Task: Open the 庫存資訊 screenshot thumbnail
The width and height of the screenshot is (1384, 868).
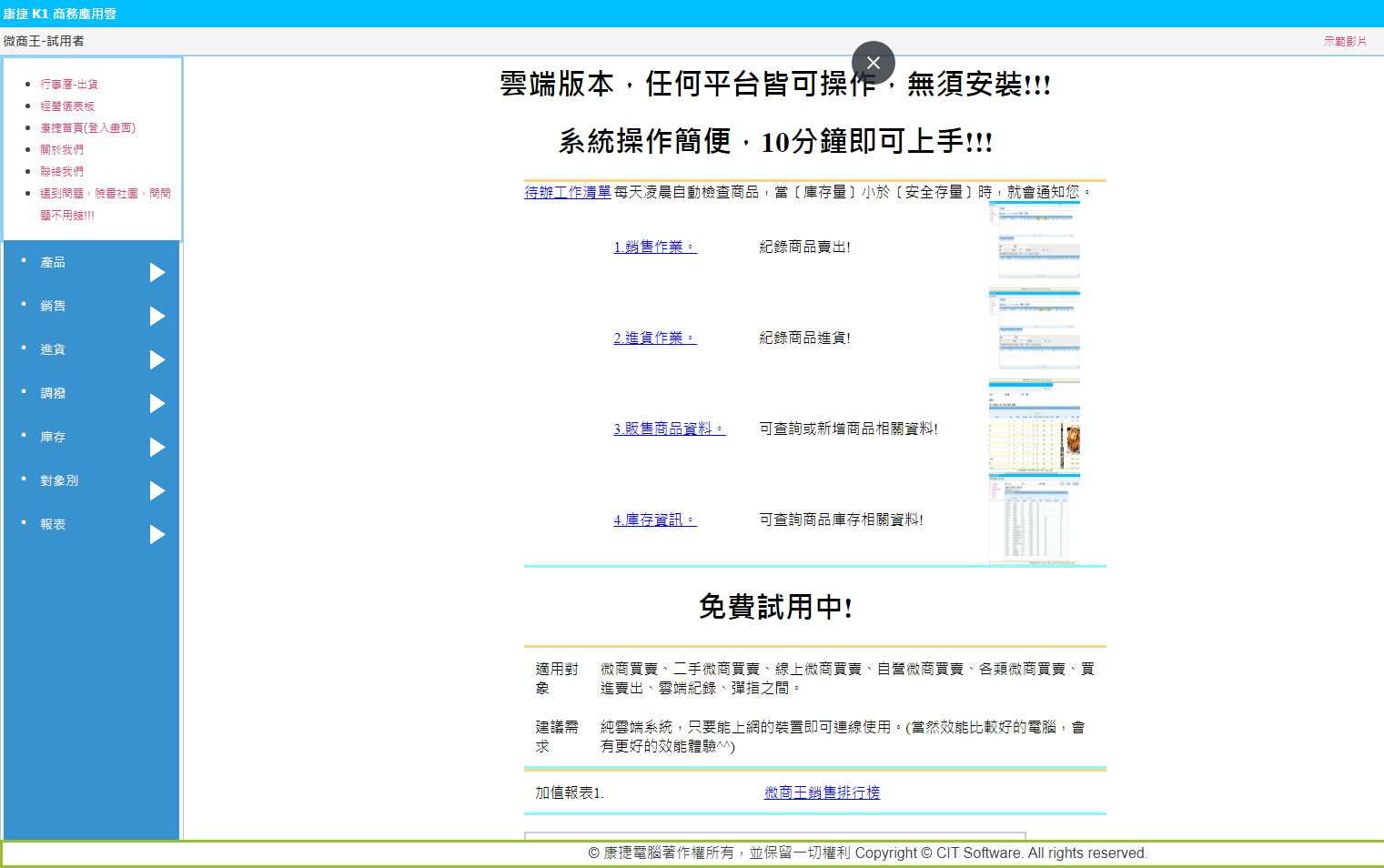Action: coord(1034,519)
